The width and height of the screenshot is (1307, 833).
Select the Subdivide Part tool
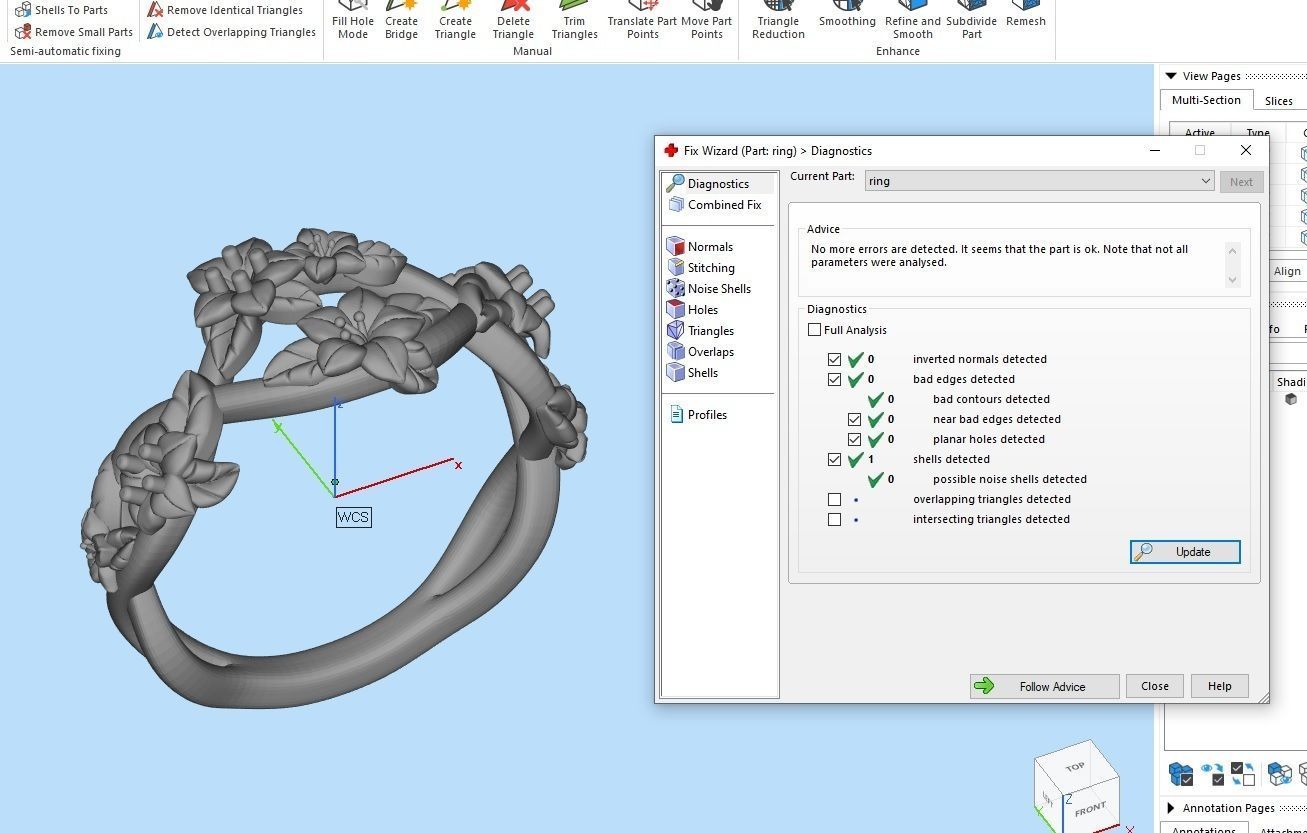[x=971, y=20]
